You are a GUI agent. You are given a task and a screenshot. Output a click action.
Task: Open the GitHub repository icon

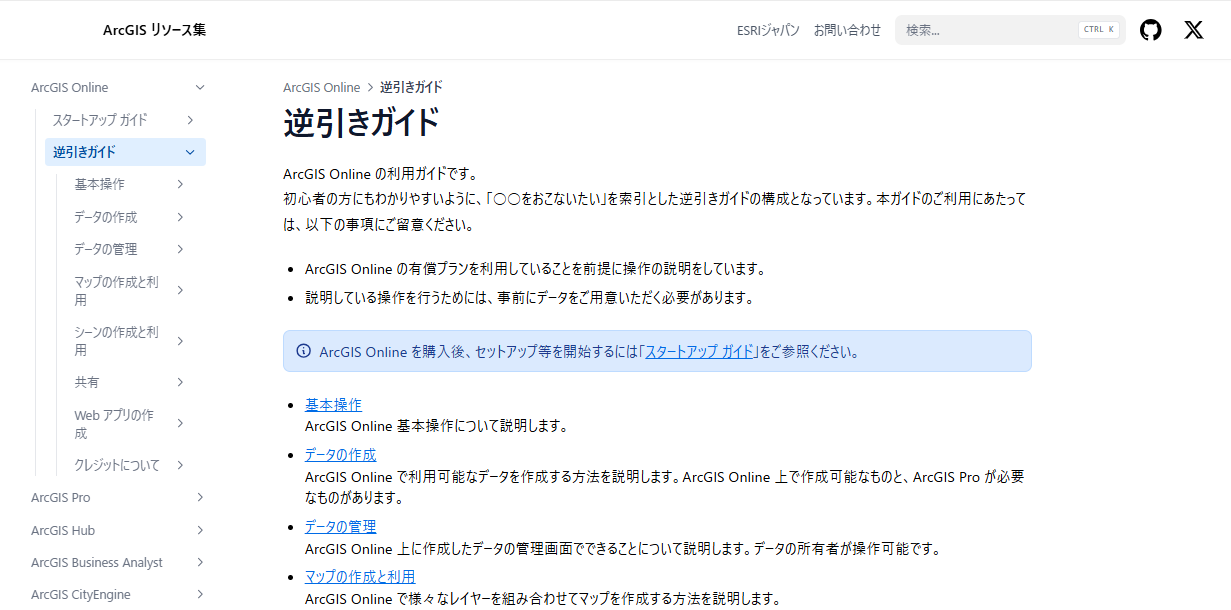(x=1151, y=30)
